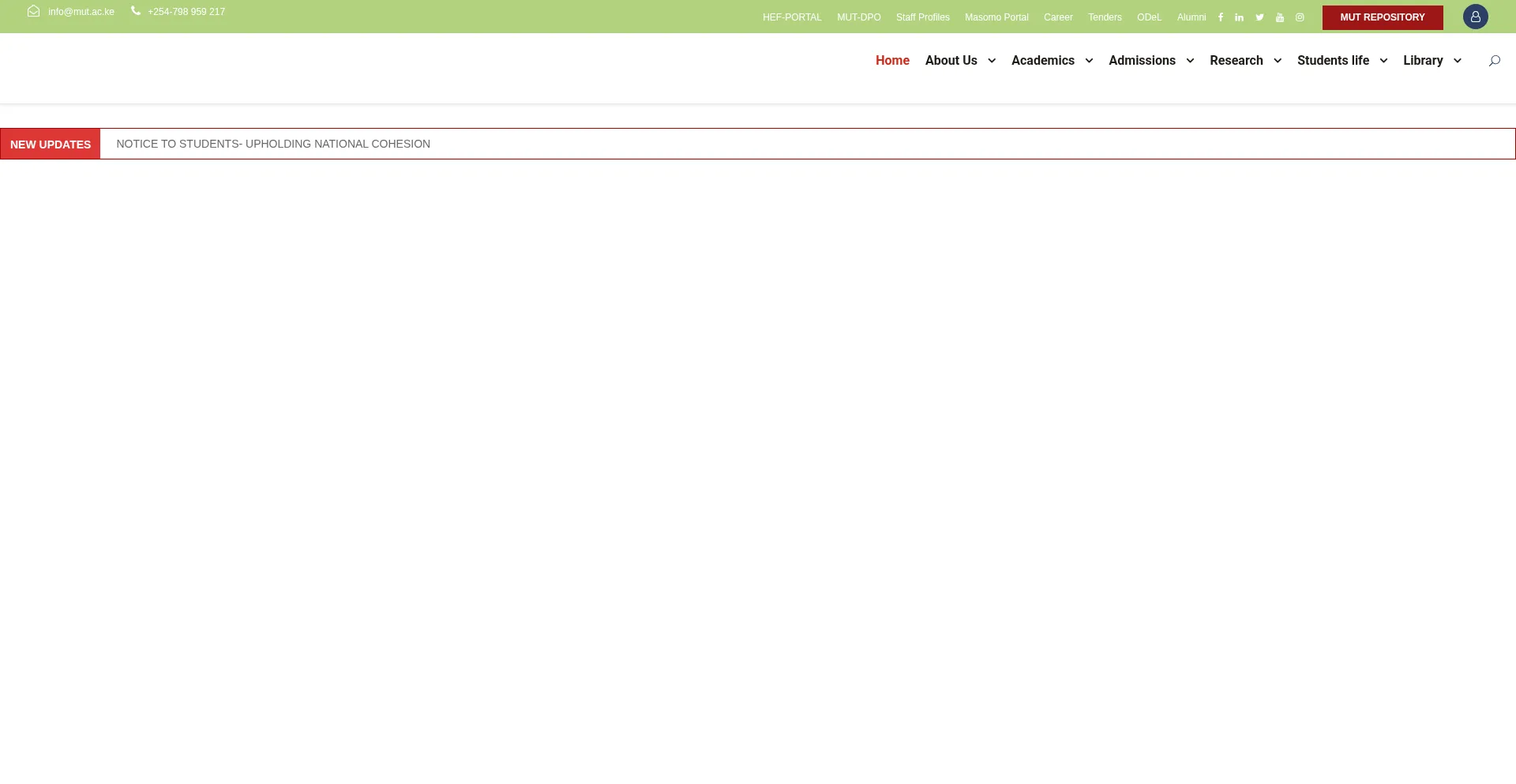Click the +254-798 959 217 phone number
Screen dimensions: 1516x784
(x=186, y=12)
